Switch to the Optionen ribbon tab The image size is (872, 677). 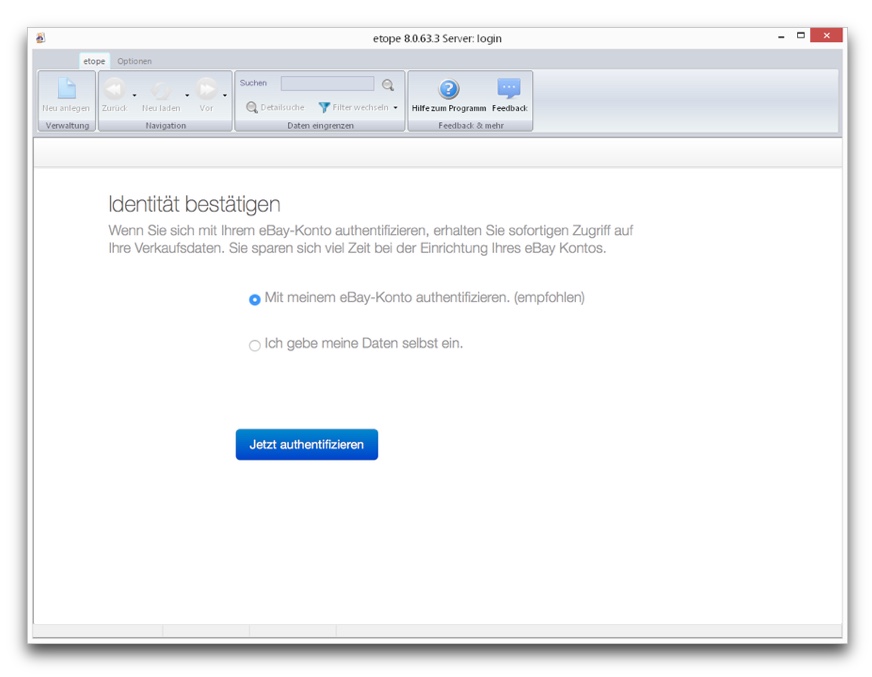click(x=135, y=61)
